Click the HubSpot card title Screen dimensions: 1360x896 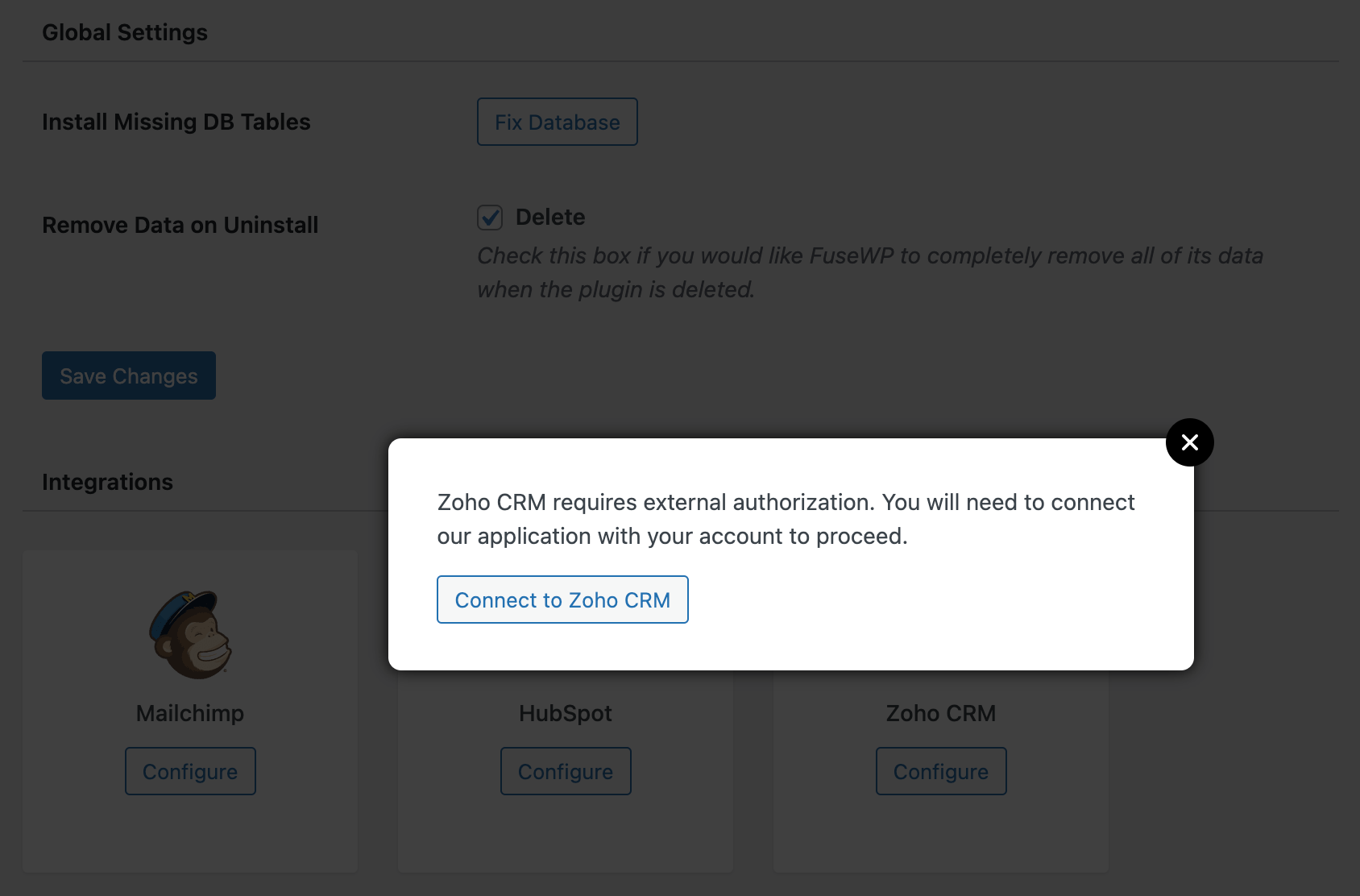[x=565, y=713]
